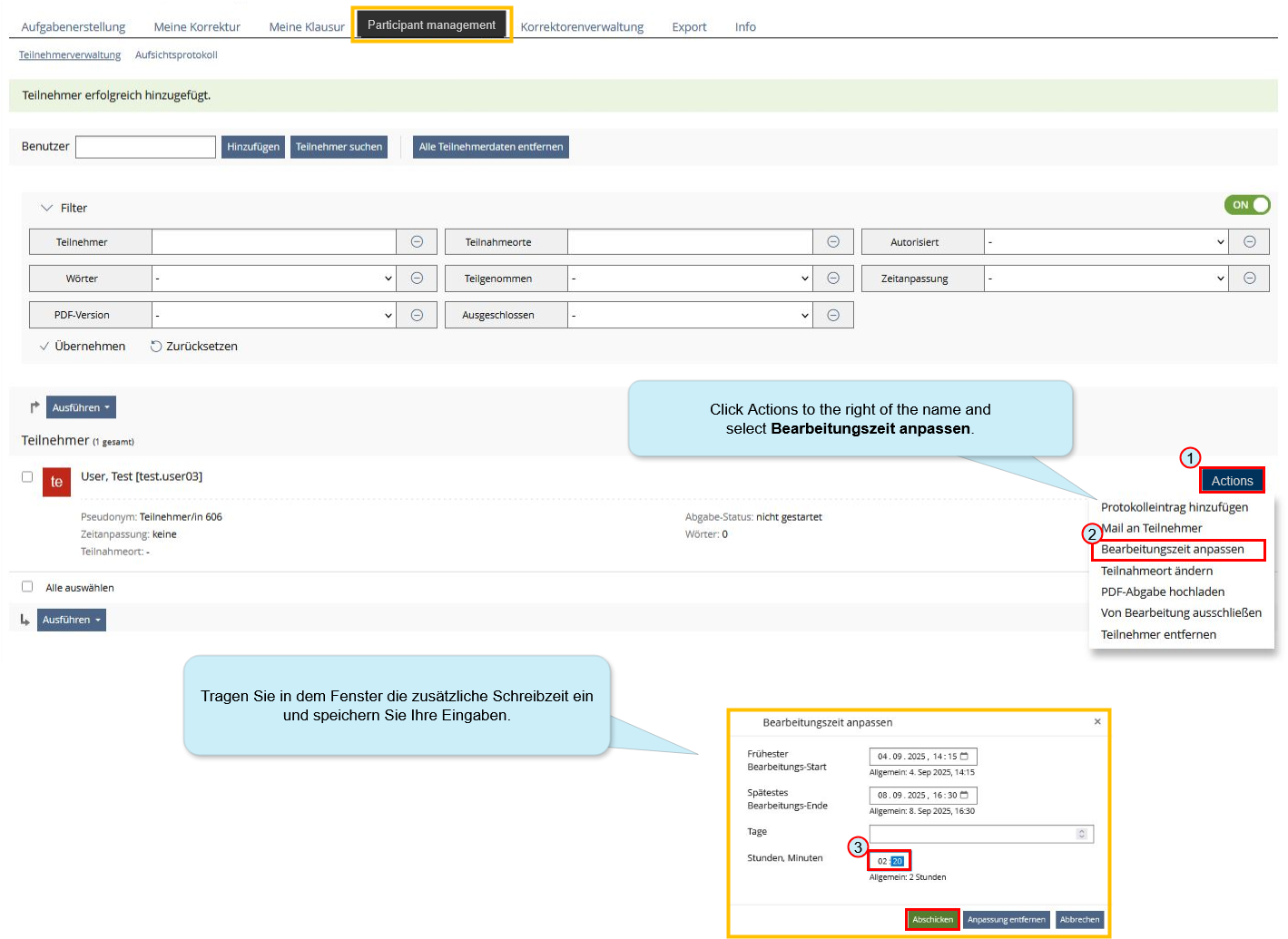Image resolution: width=1288 pixels, height=939 pixels.
Task: Remove the Autorisiert filter via minus icon
Action: pyautogui.click(x=1249, y=241)
